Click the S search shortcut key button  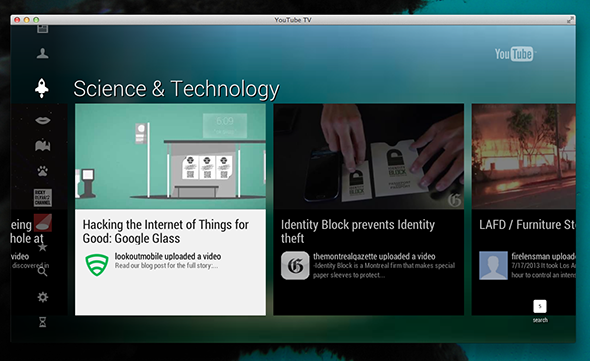click(540, 306)
